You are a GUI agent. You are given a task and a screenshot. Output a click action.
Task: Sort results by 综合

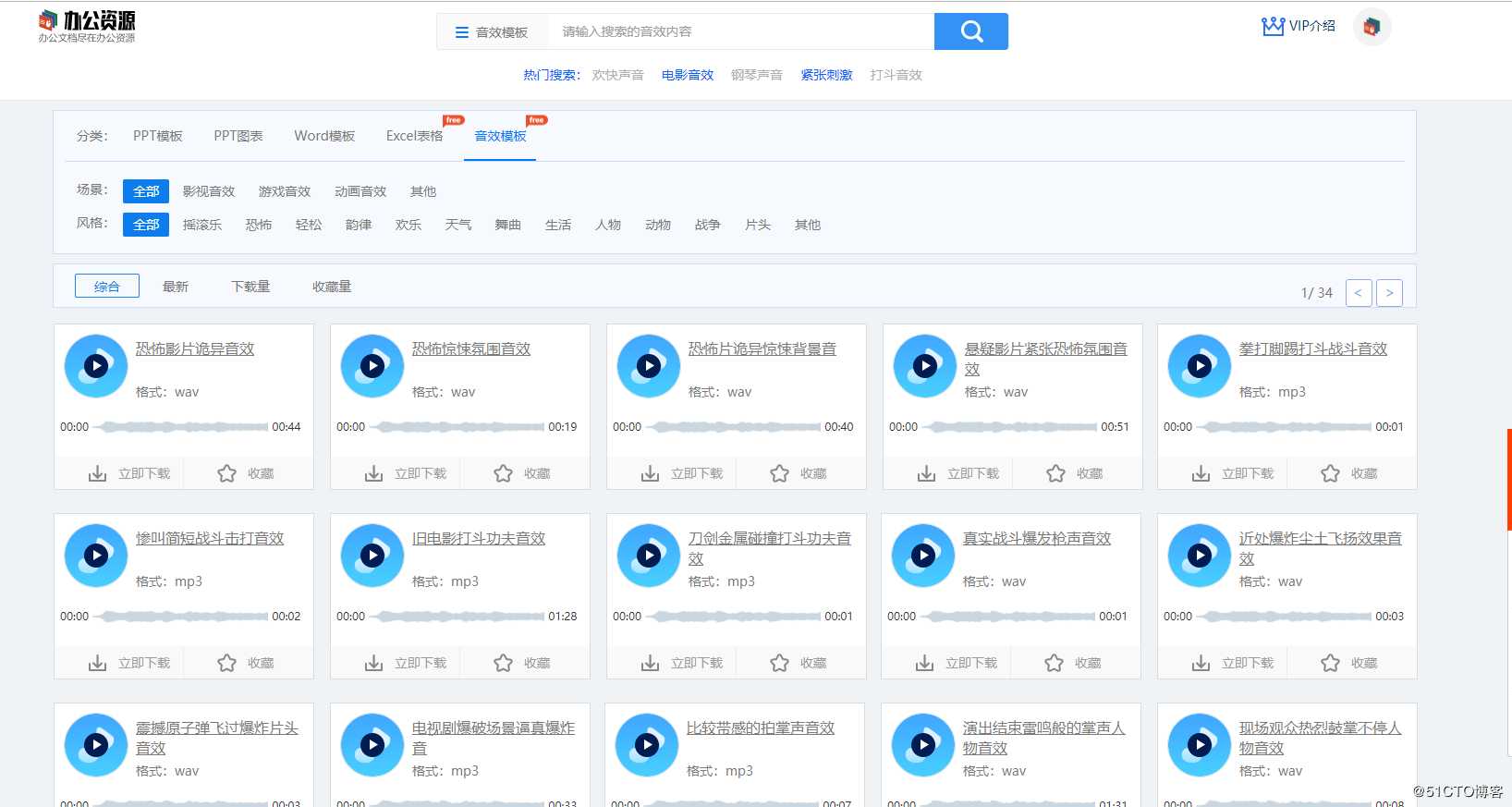pos(107,287)
